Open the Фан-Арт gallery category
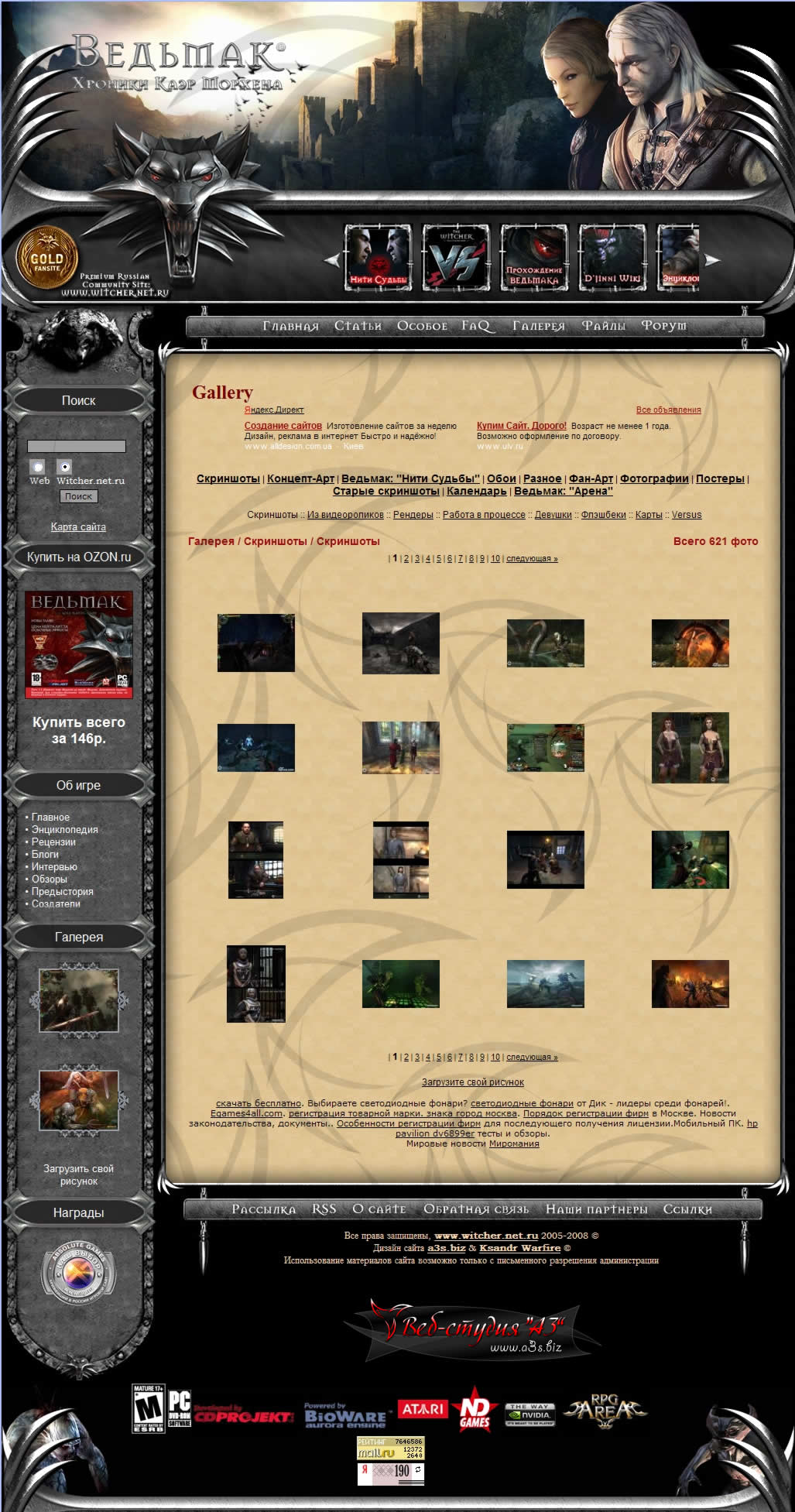This screenshot has height=1512, width=795. coord(591,478)
